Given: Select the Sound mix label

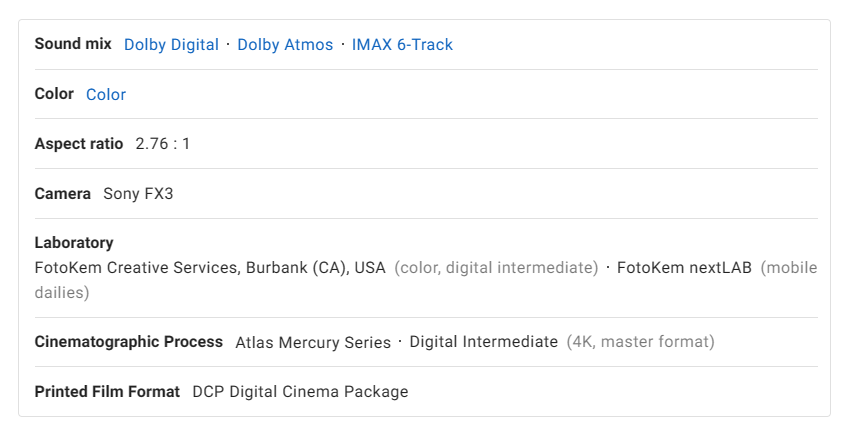Looking at the screenshot, I should pyautogui.click(x=73, y=44).
